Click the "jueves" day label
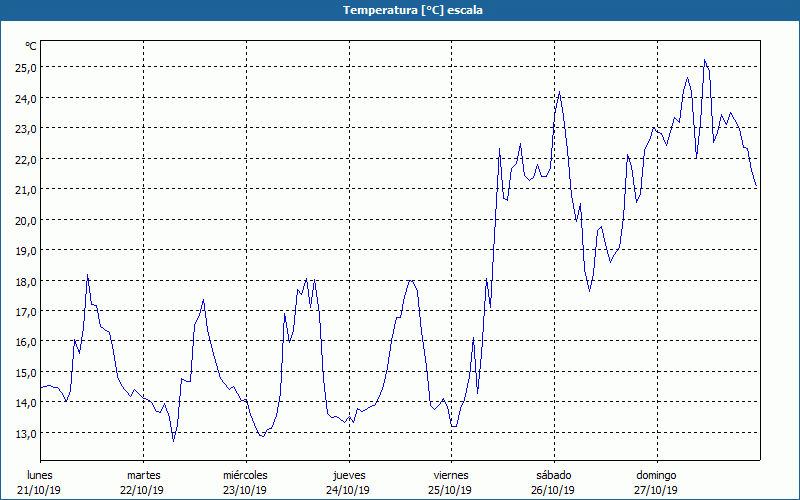 [349, 475]
